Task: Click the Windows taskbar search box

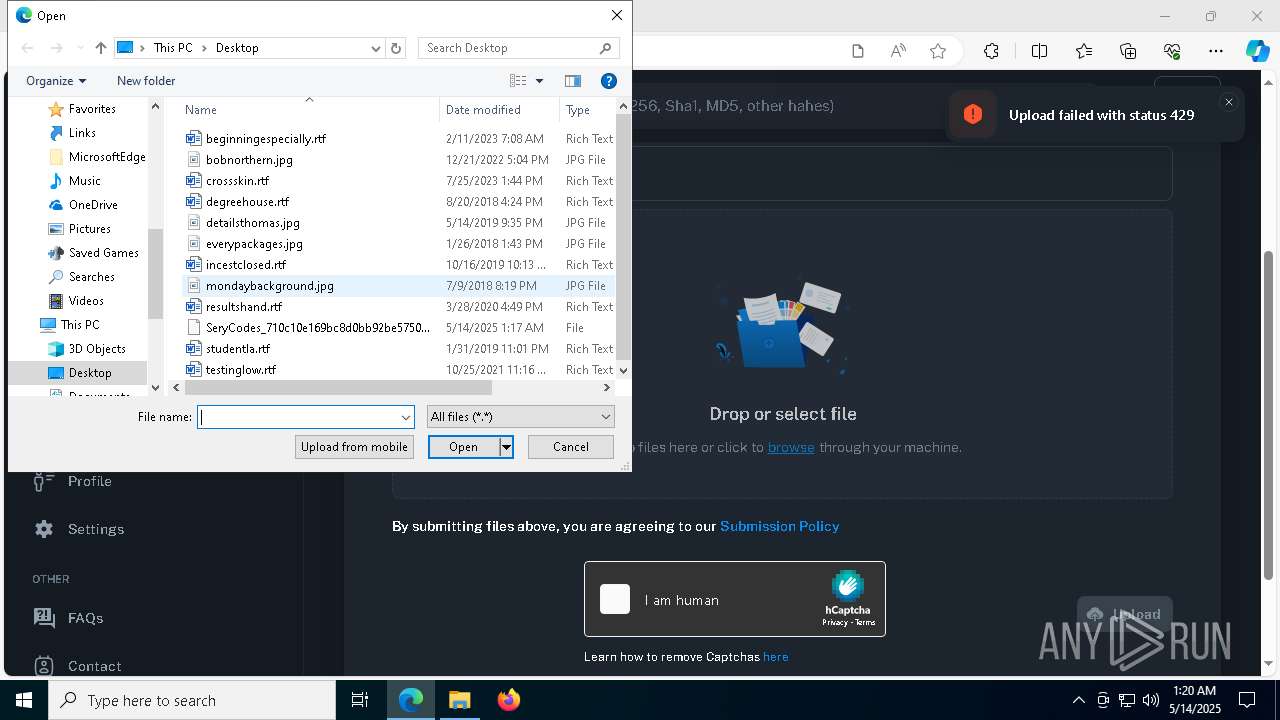Action: tap(192, 700)
